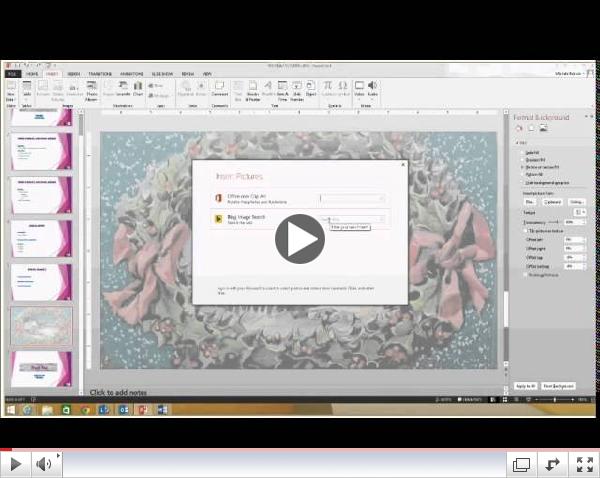Image resolution: width=600 pixels, height=478 pixels.
Task: Mute the video using the speaker icon
Action: coord(44,464)
